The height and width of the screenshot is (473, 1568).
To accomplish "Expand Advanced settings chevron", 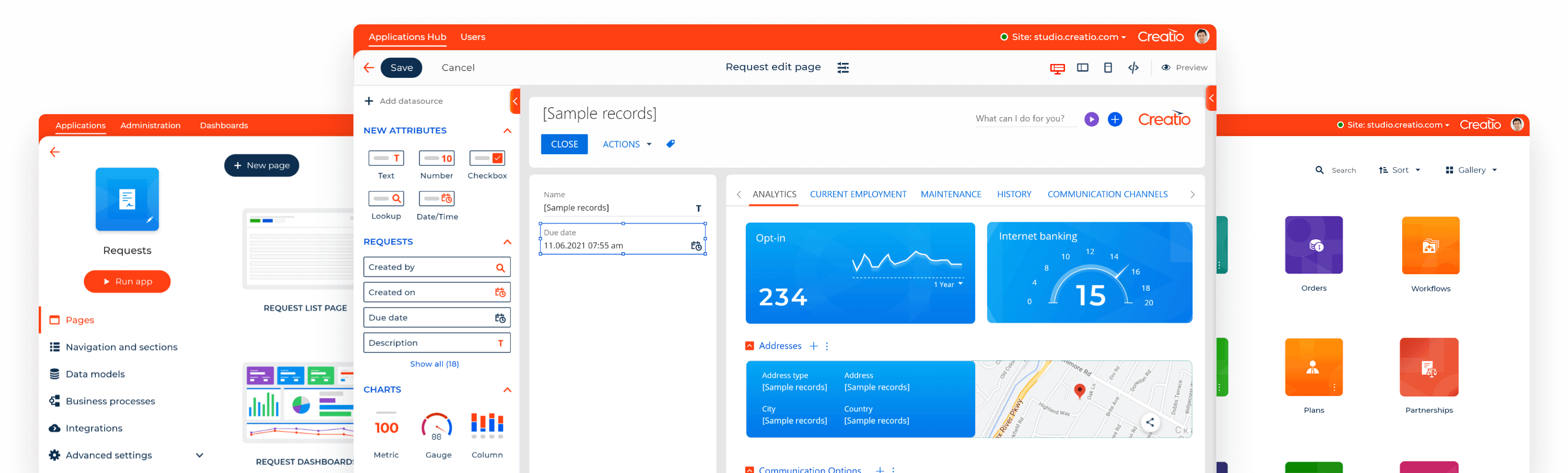I will pos(199,455).
